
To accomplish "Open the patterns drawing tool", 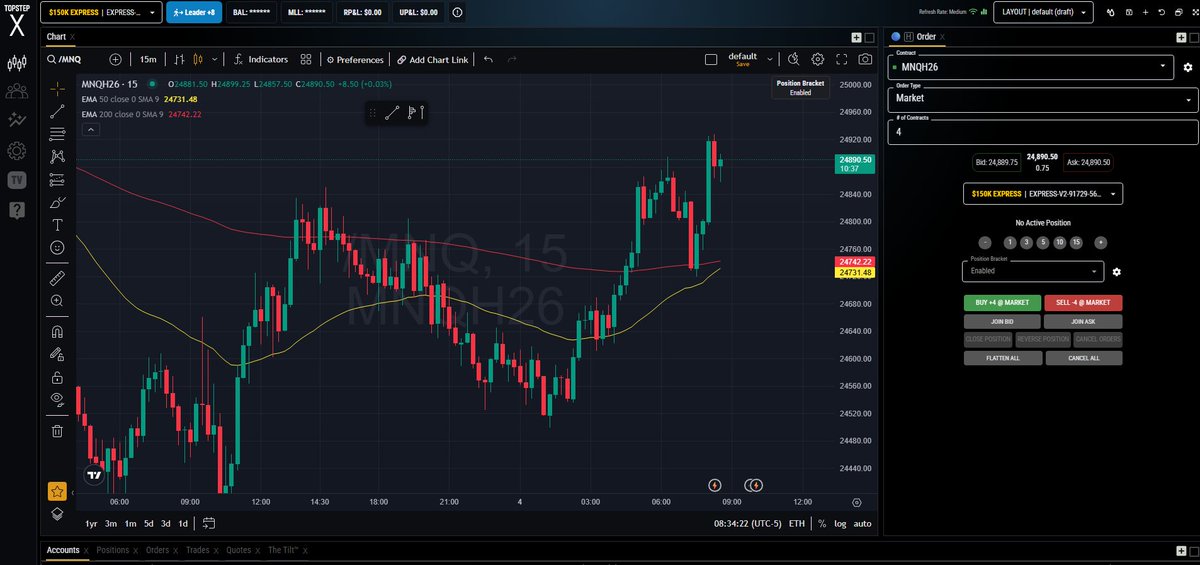I will pos(57,156).
